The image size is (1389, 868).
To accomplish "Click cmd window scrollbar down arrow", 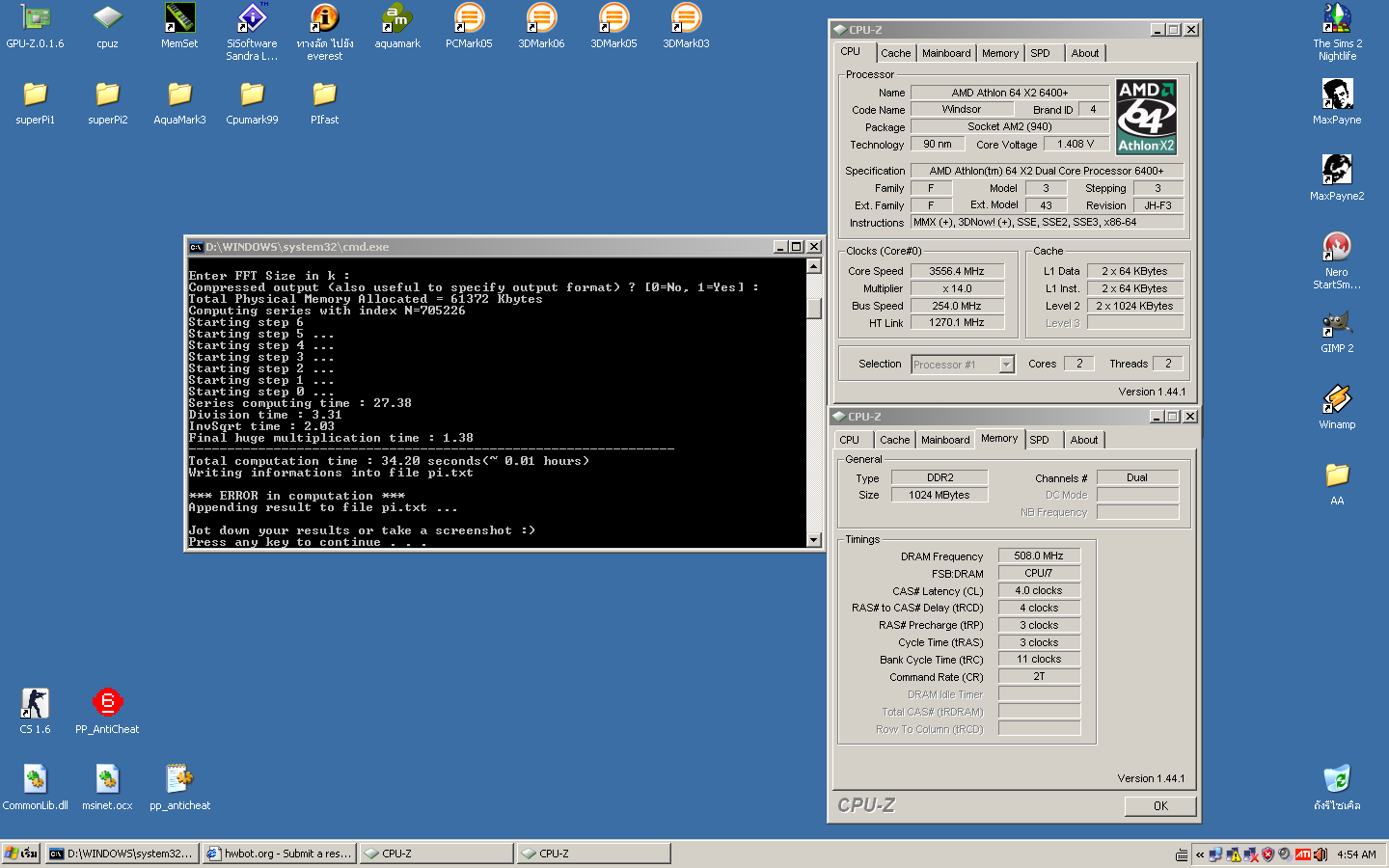I will click(x=813, y=540).
